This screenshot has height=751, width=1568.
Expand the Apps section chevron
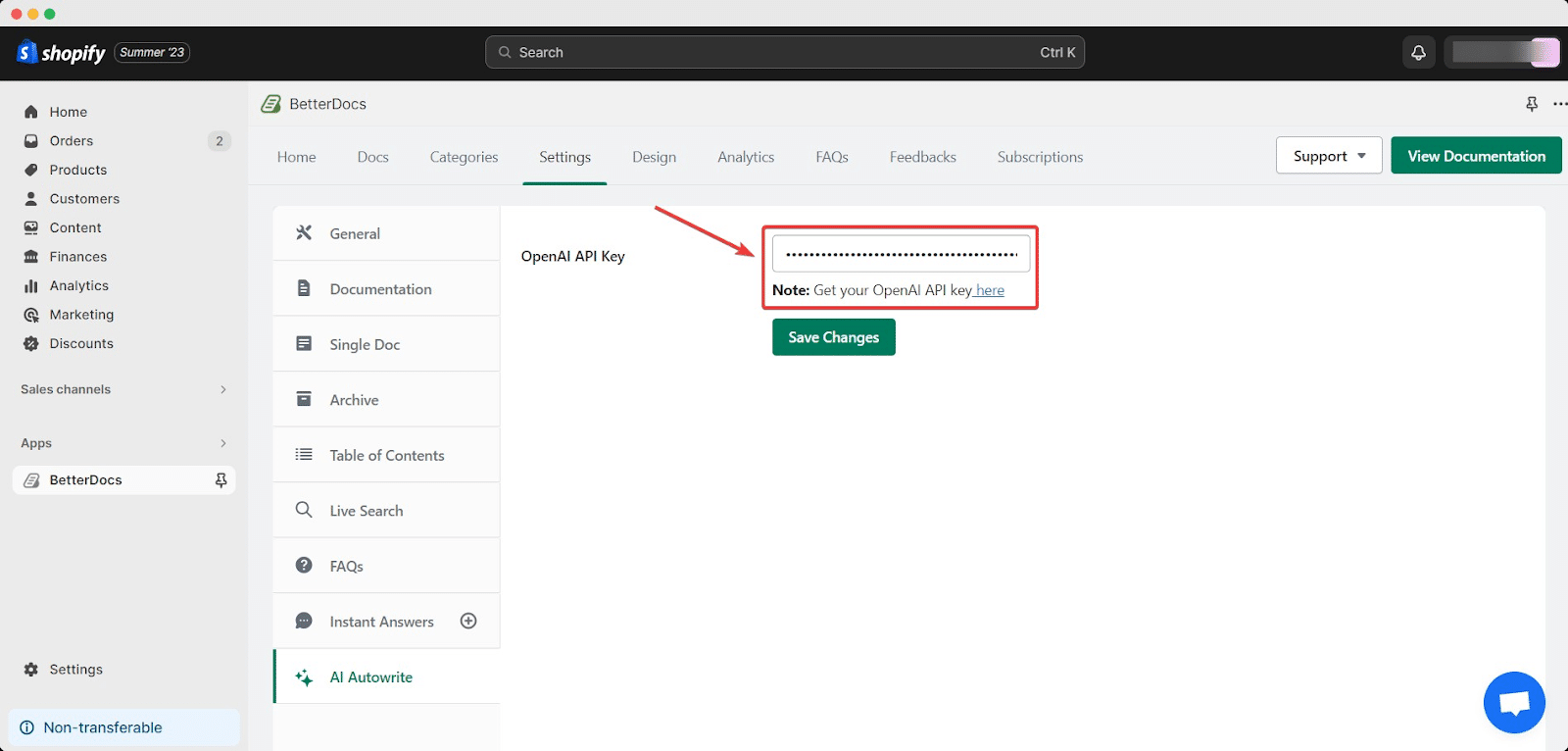pyautogui.click(x=223, y=443)
